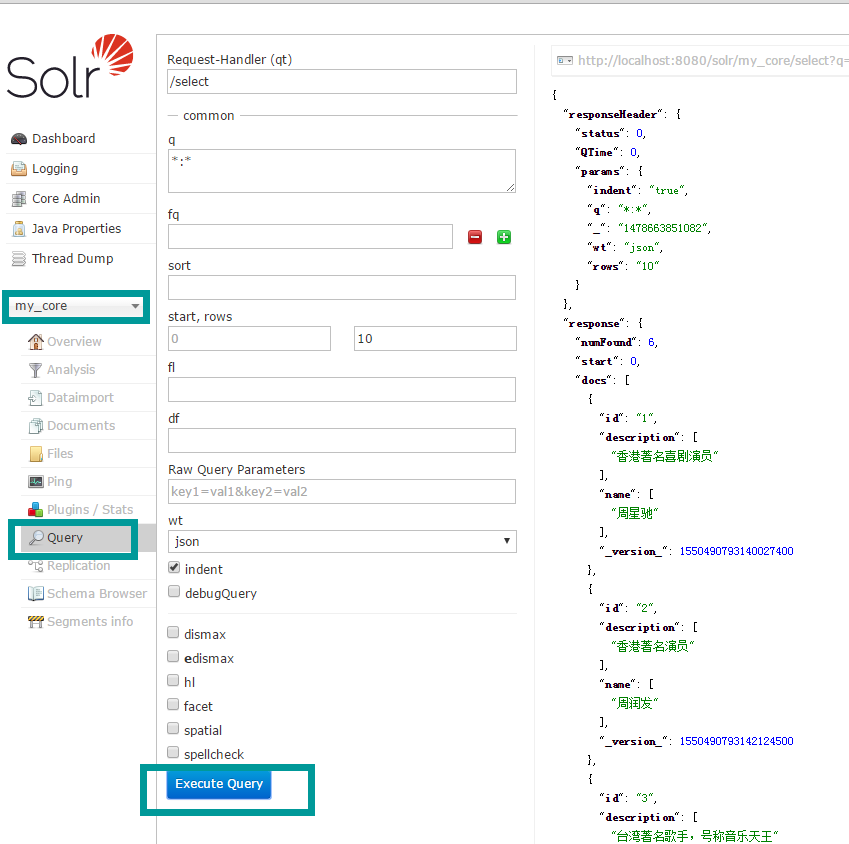Go to the Plugins / Stats section
Viewport: 849px width, 844px height.
pos(90,510)
